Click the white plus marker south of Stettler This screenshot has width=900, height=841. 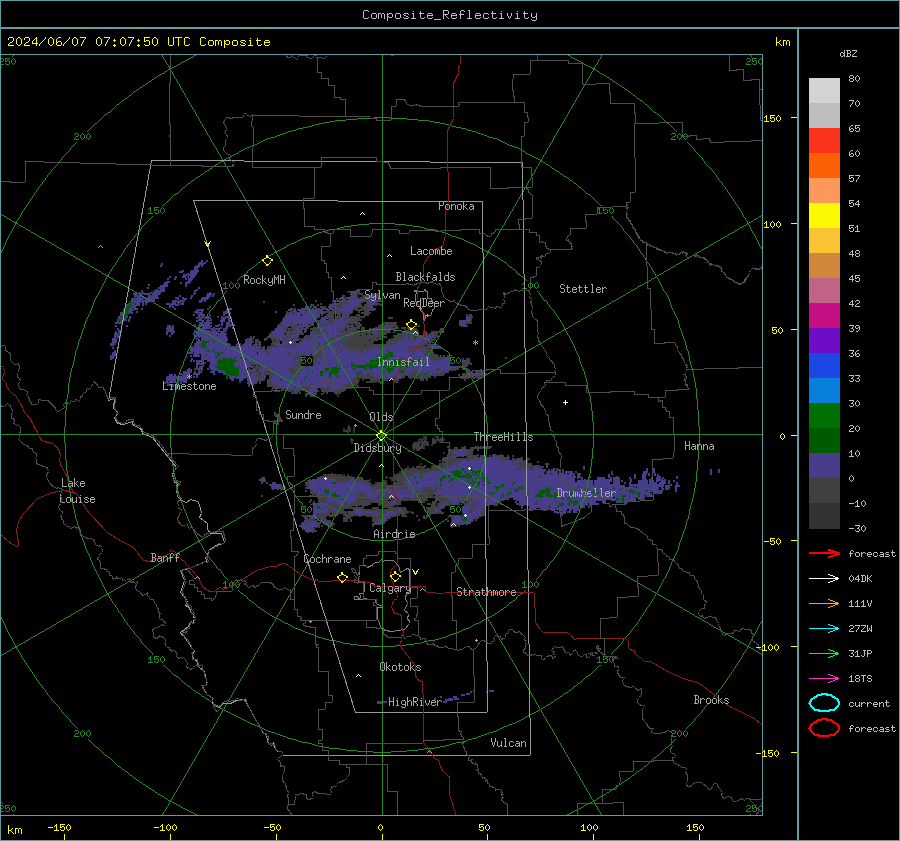[x=565, y=402]
